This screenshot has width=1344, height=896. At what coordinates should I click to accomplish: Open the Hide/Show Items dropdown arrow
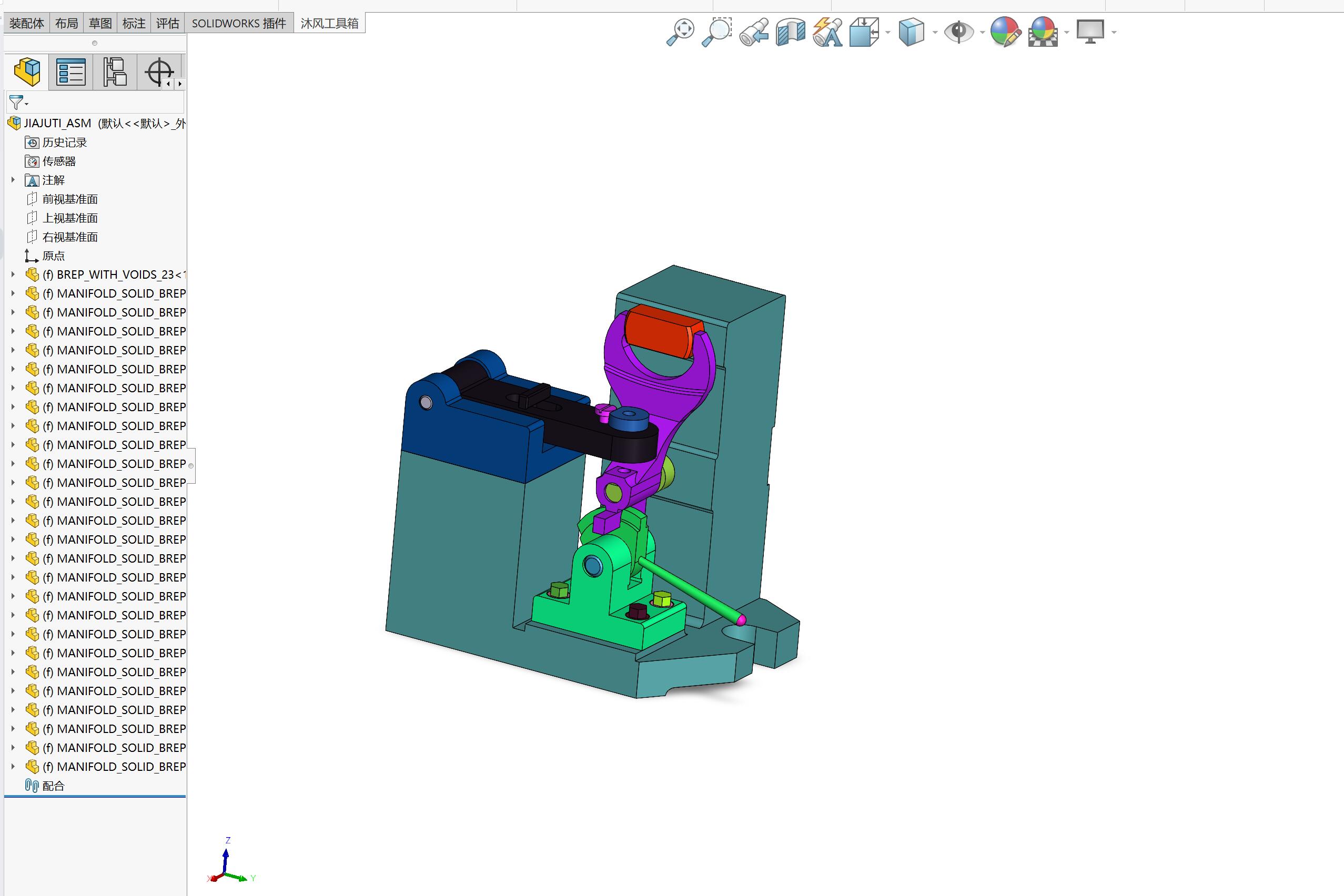(x=983, y=33)
